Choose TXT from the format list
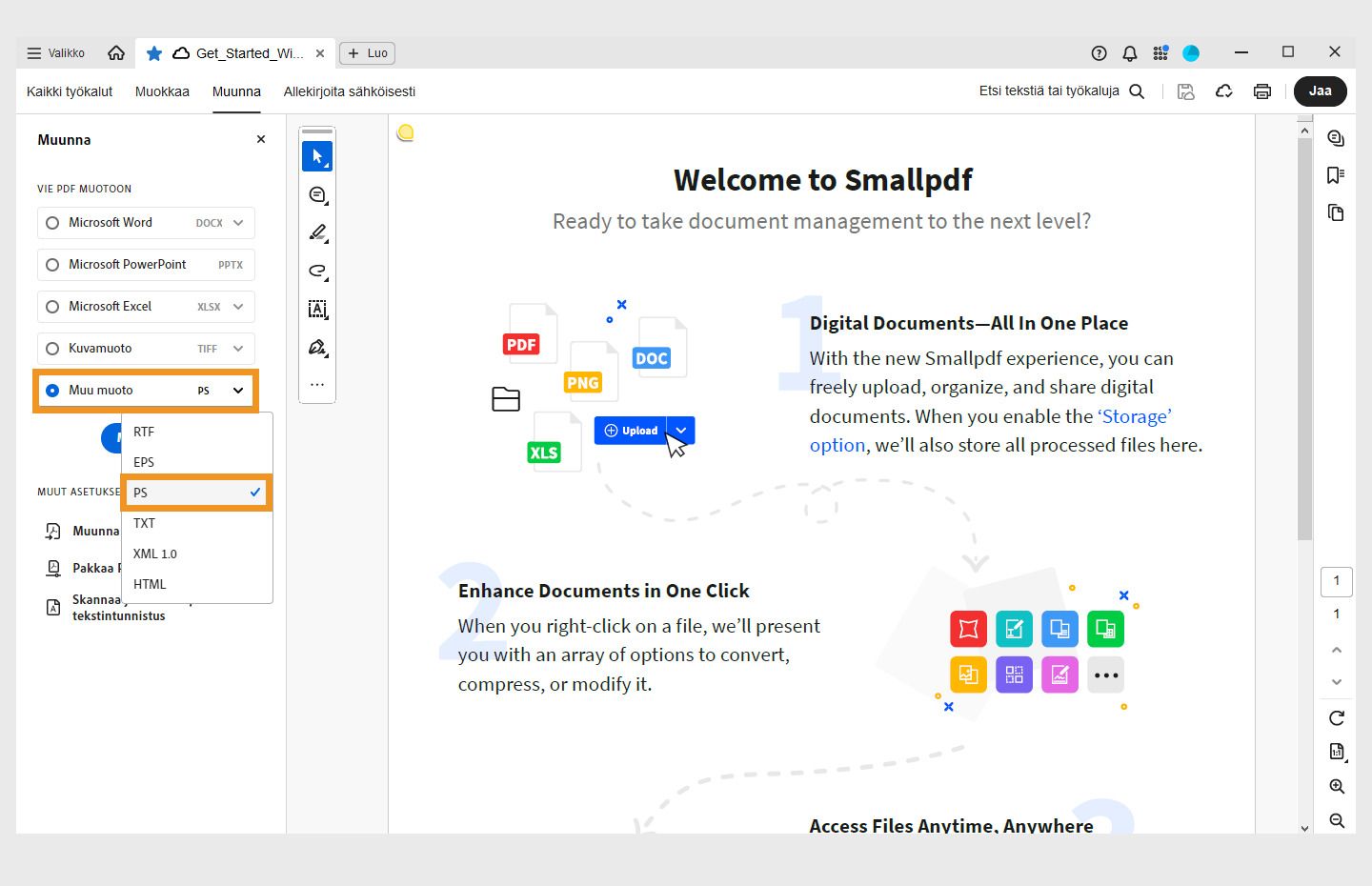Viewport: 1372px width, 886px height. (x=197, y=523)
